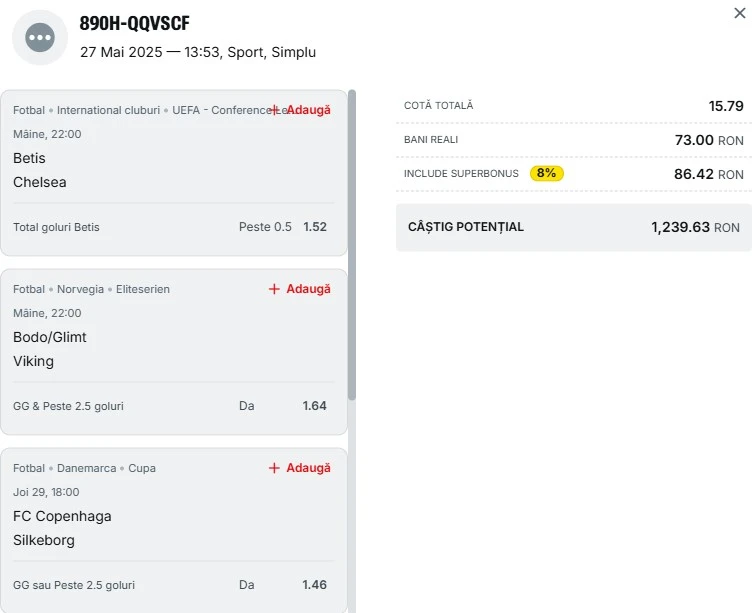
Task: Click the 8% superbonus badge
Action: point(547,173)
